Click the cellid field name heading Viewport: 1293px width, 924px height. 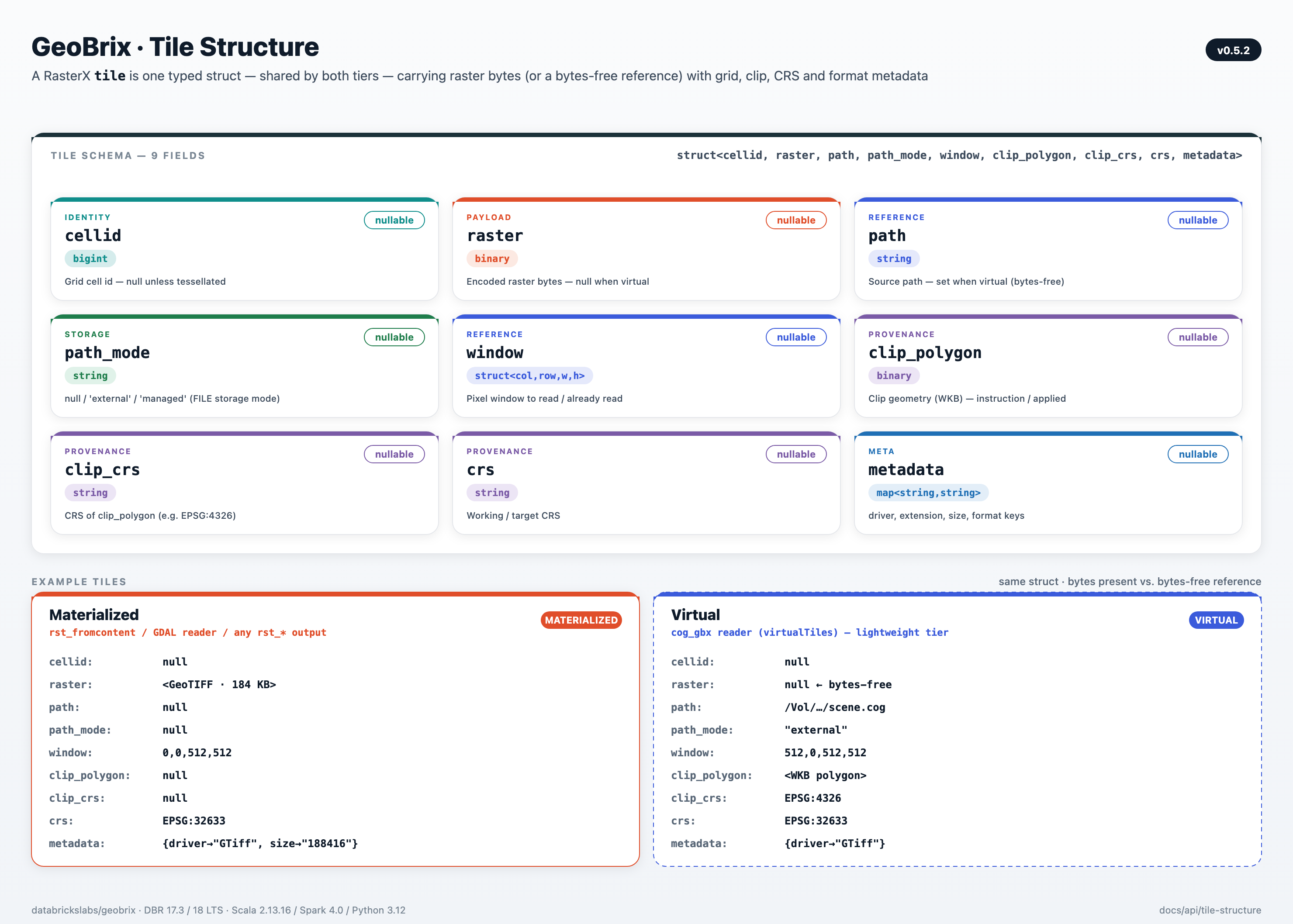(93, 235)
